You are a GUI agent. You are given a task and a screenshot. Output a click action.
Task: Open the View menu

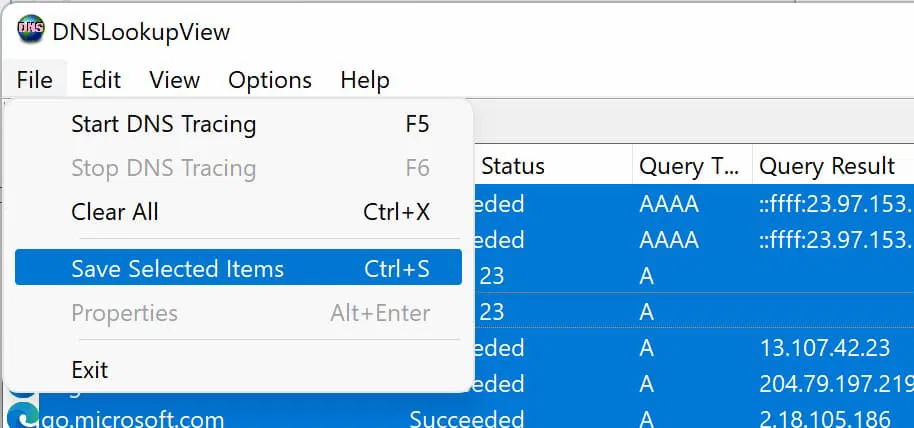pos(174,80)
